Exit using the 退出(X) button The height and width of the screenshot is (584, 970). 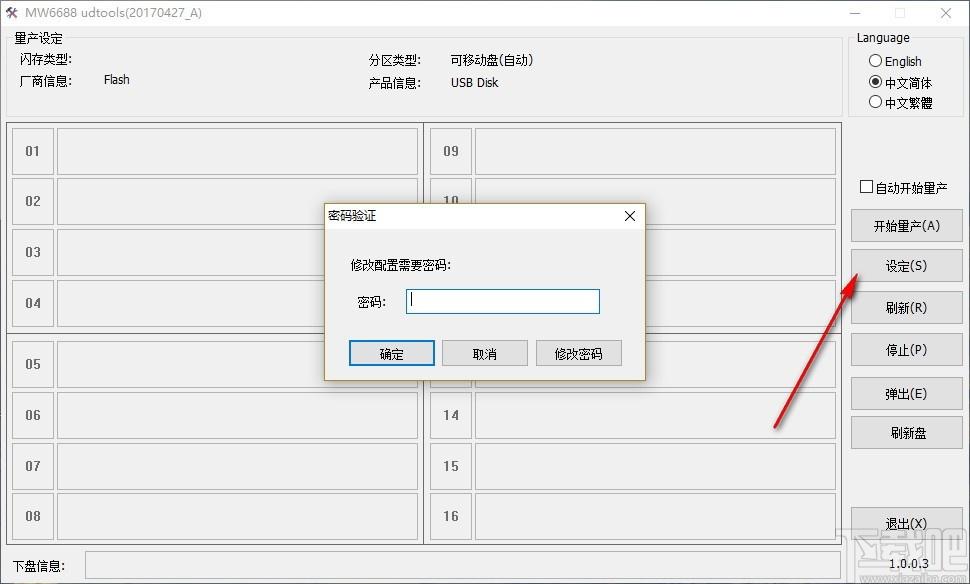(906, 523)
